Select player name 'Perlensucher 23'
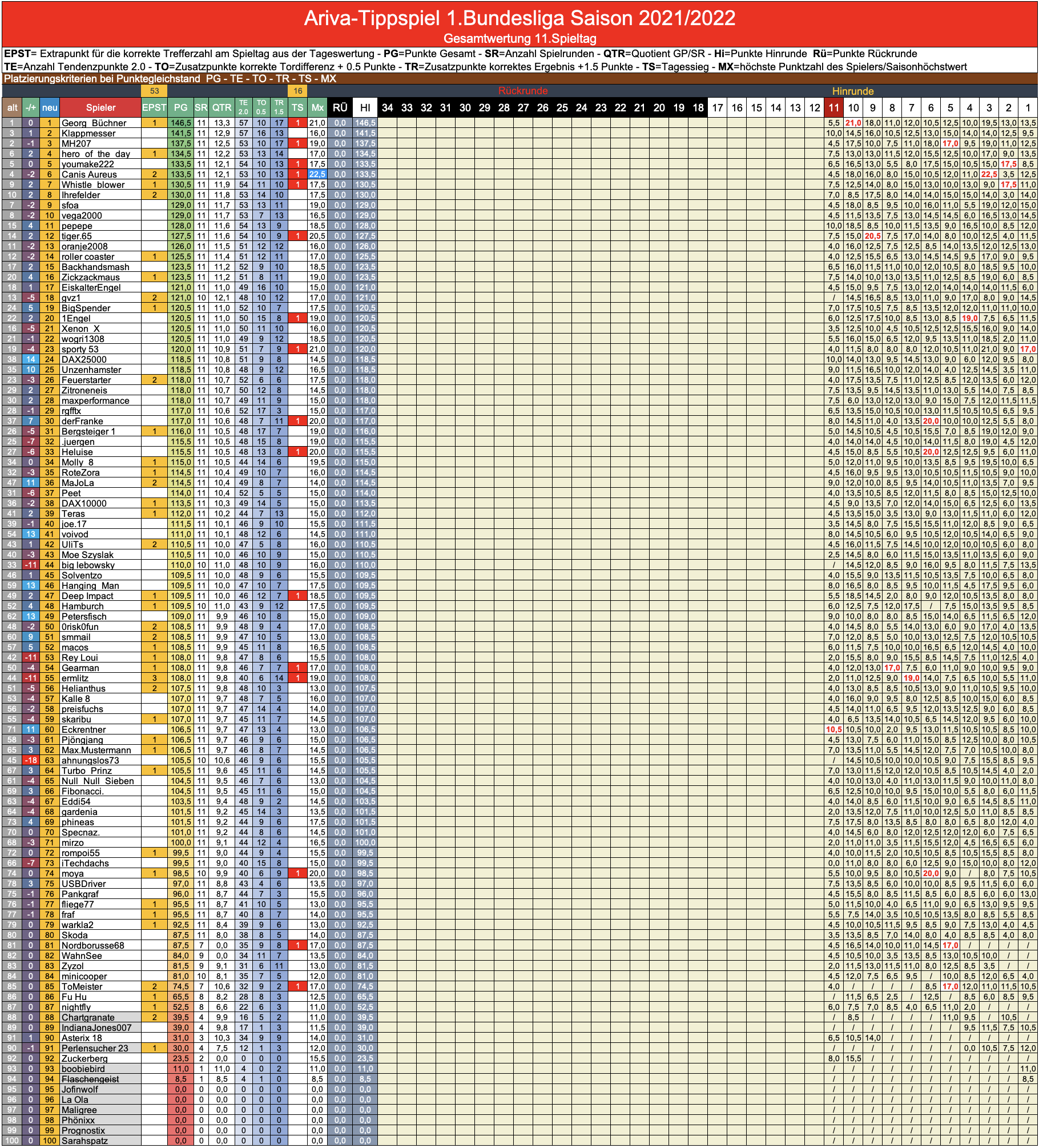Image resolution: width=1039 pixels, height=1148 pixels. [x=95, y=1048]
